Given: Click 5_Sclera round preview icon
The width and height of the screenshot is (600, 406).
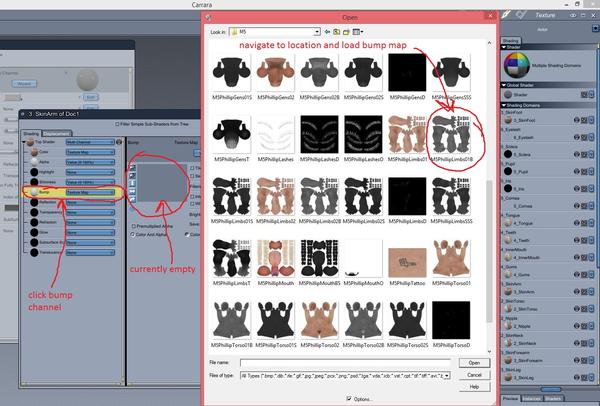Looking at the screenshot, I should [x=508, y=154].
